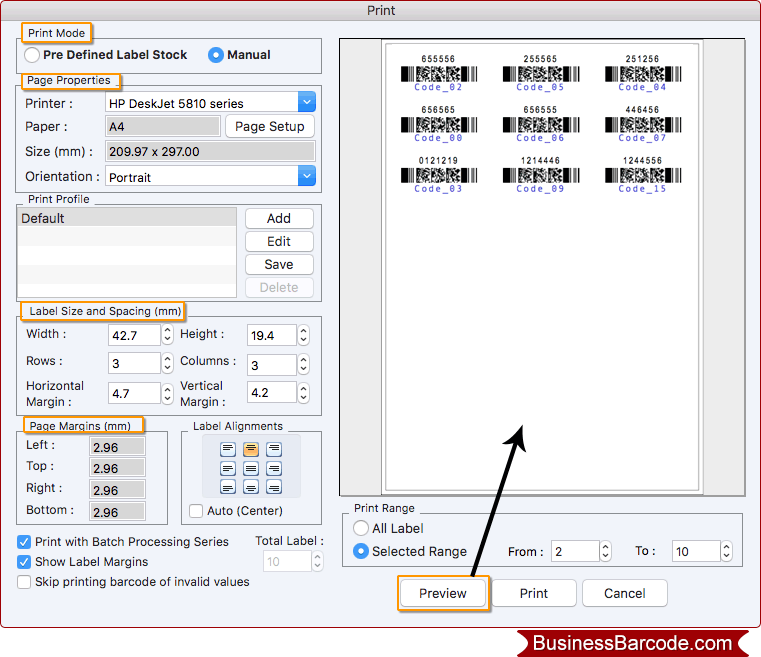The height and width of the screenshot is (657, 761).
Task: Select All Label print range
Action: pos(361,528)
